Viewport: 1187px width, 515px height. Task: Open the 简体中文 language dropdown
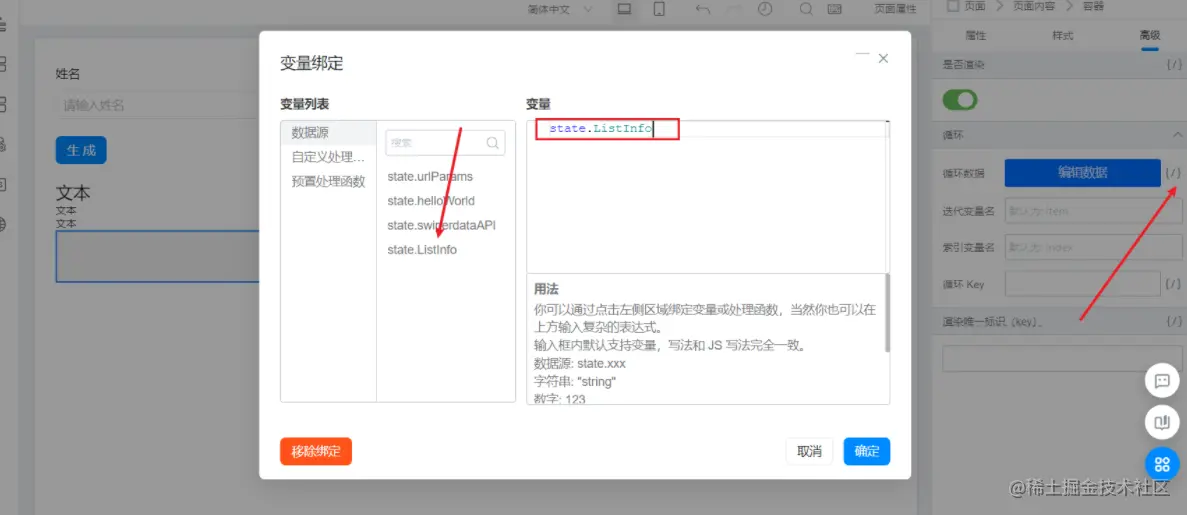[x=560, y=9]
